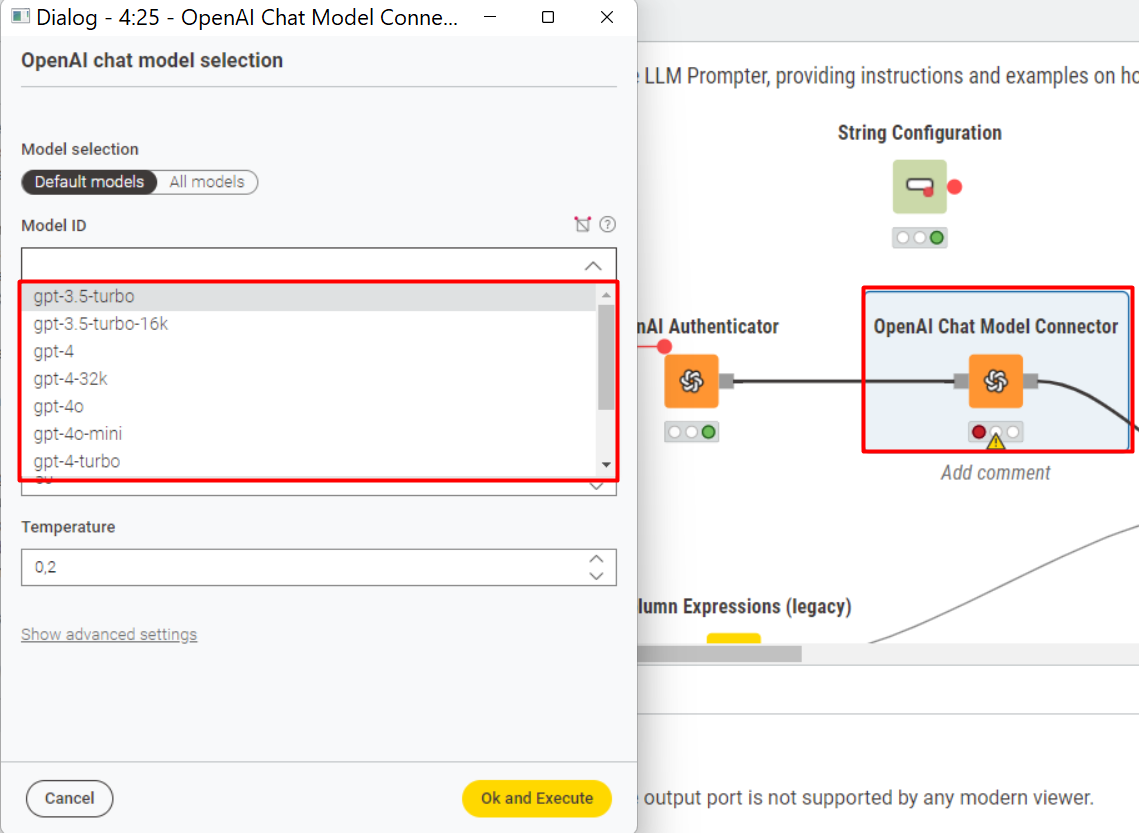Click Ok and Execute button

537,798
